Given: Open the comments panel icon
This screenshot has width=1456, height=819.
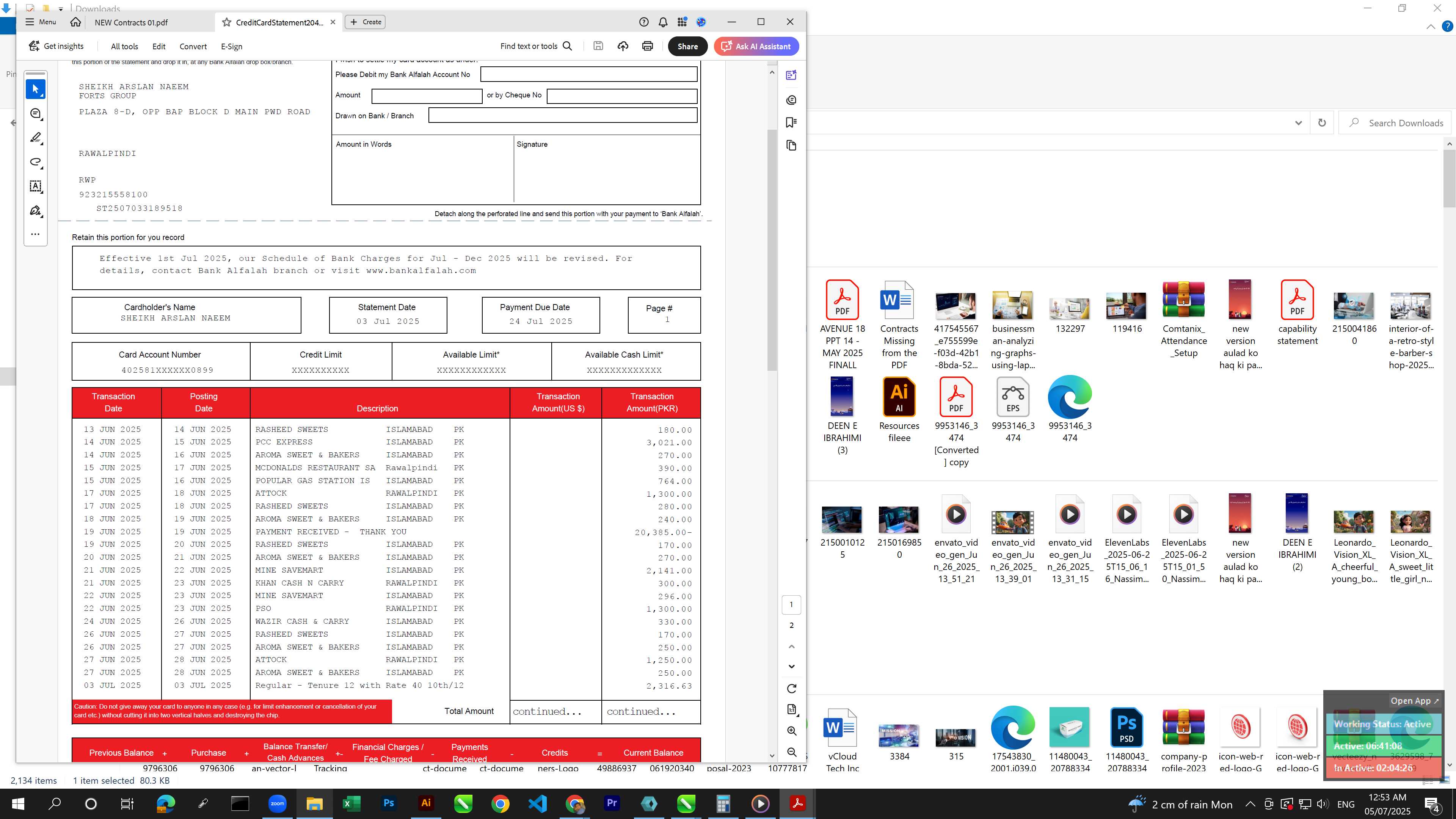Looking at the screenshot, I should coord(791,100).
